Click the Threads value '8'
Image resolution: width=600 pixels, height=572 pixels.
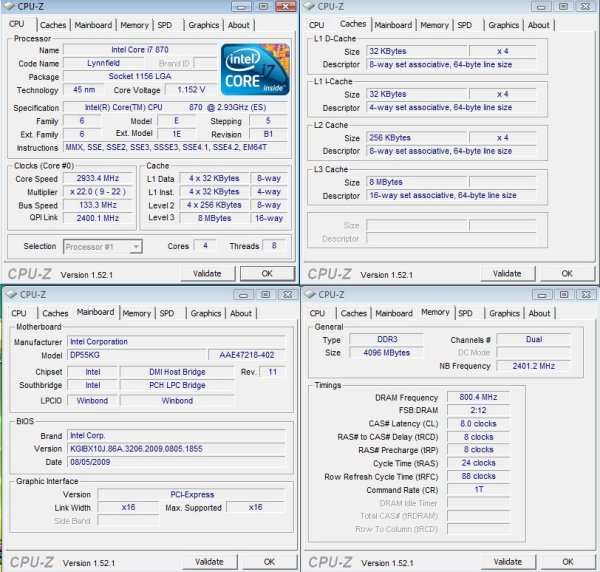274,246
